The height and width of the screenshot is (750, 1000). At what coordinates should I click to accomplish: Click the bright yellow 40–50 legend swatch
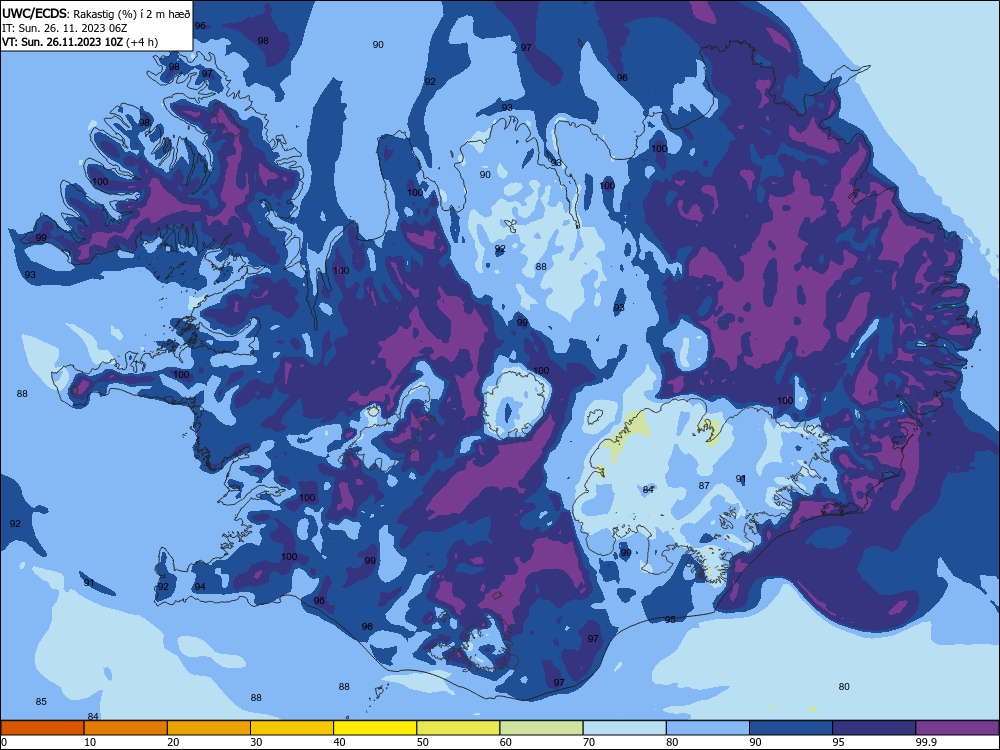(x=375, y=728)
